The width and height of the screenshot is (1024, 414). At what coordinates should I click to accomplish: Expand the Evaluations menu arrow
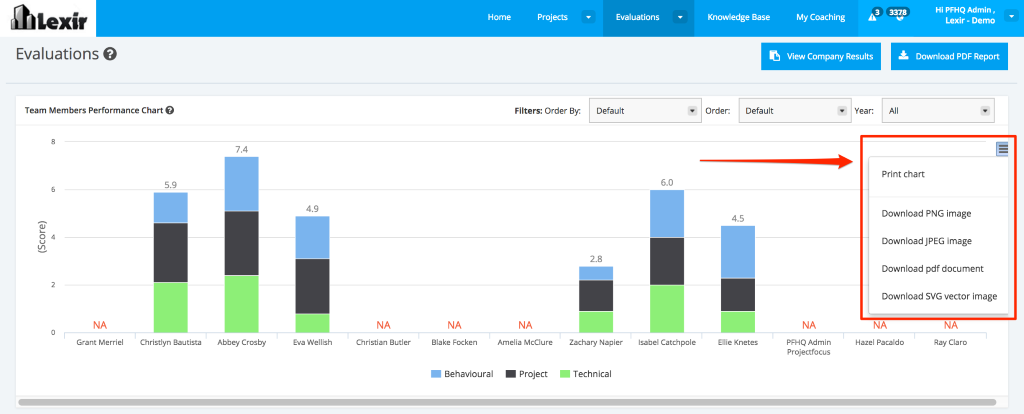click(x=681, y=18)
